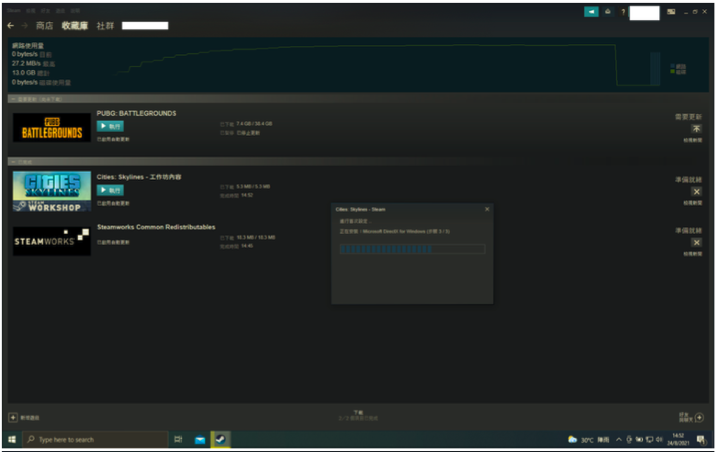
Task: Go back with the left arrow
Action: (x=11, y=26)
